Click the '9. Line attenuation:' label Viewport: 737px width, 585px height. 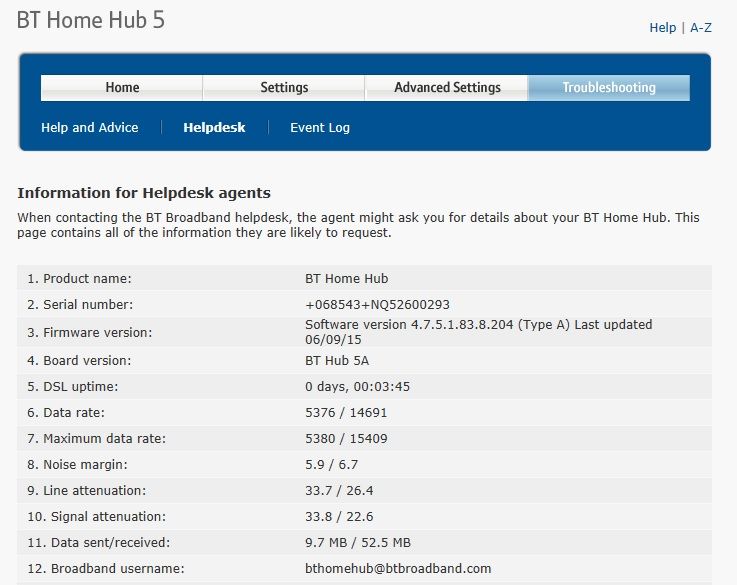point(86,491)
